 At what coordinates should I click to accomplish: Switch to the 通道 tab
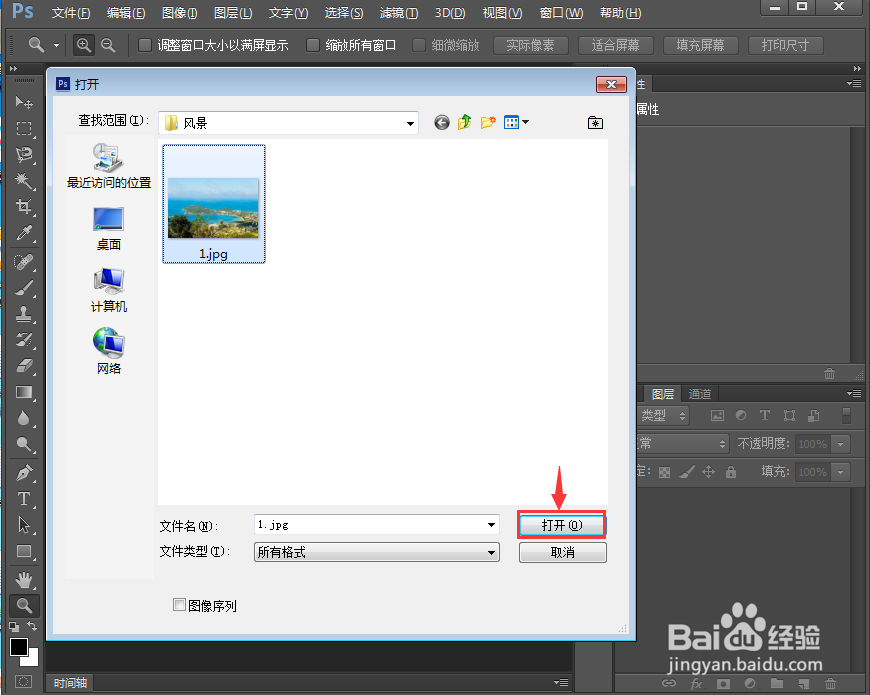(x=700, y=393)
